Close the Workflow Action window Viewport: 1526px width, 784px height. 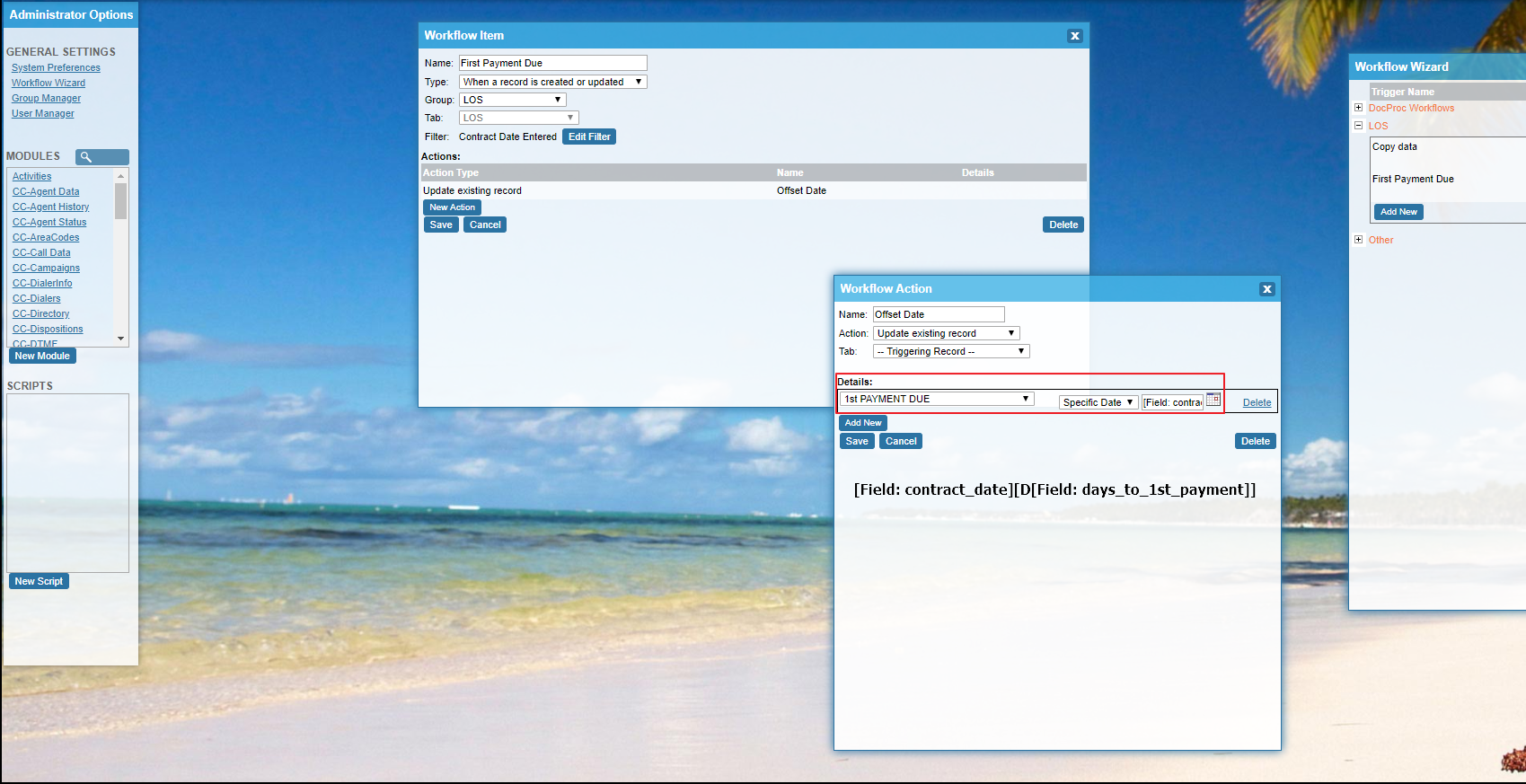[x=1266, y=289]
